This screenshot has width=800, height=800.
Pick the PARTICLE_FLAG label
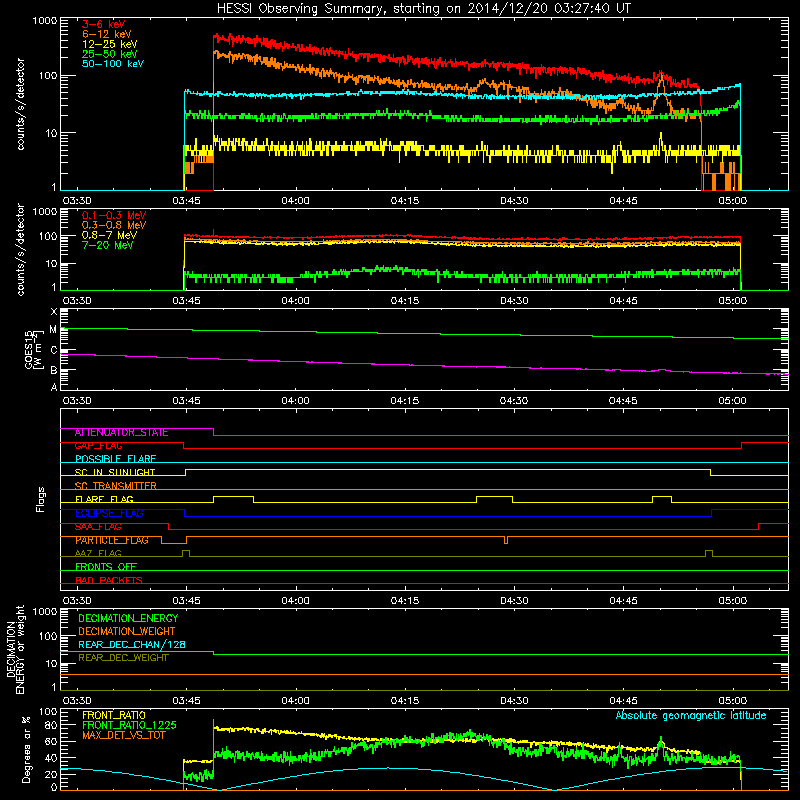(x=112, y=540)
